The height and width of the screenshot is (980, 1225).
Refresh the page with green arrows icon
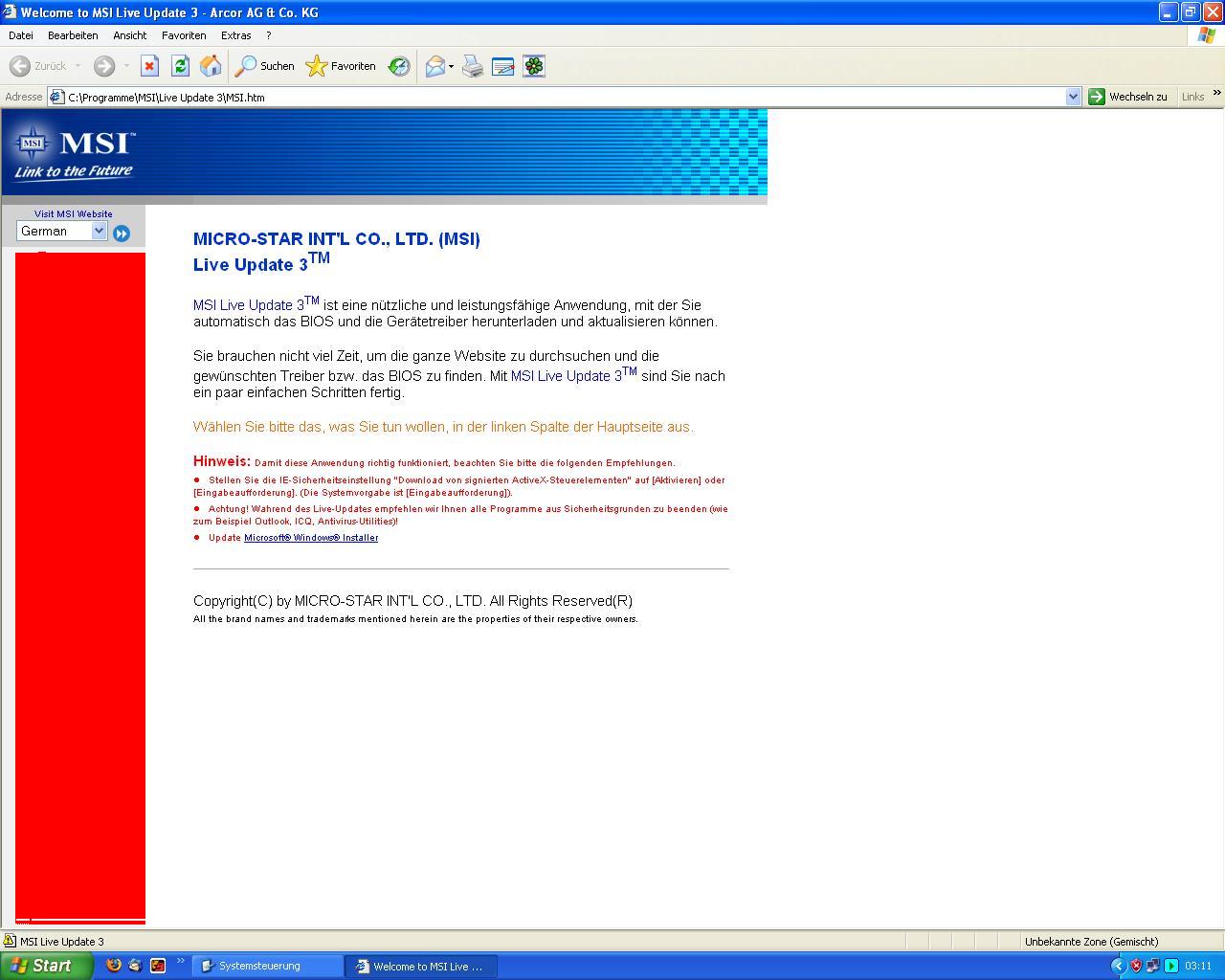pos(180,66)
